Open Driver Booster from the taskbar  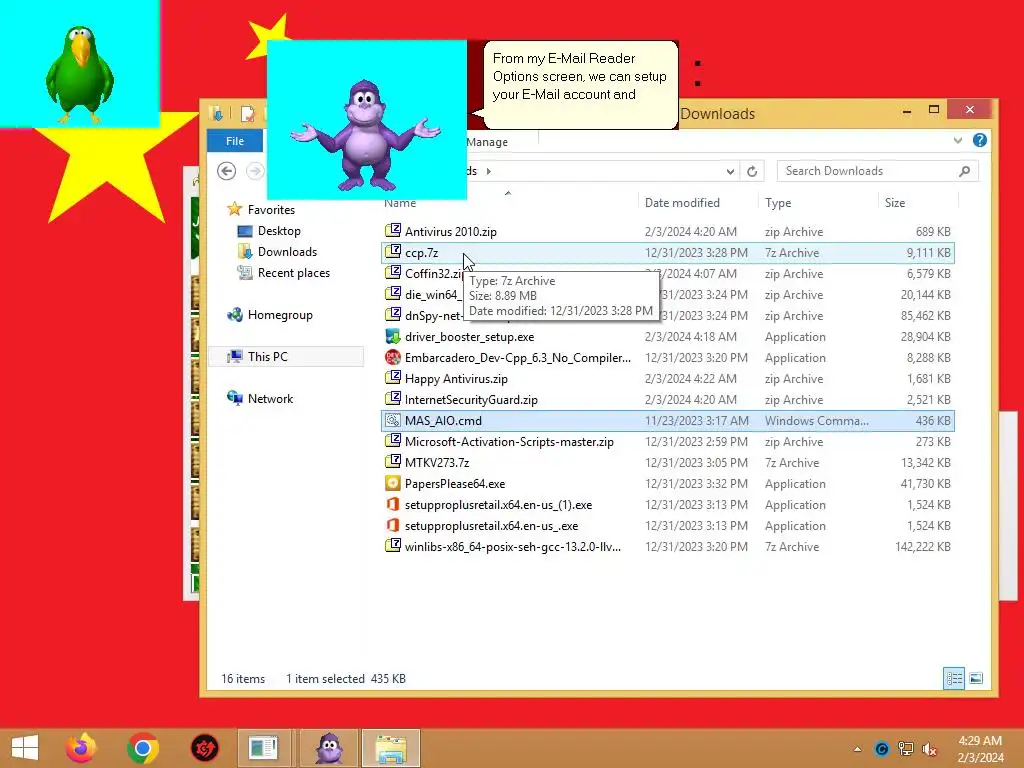pyautogui.click(x=204, y=748)
